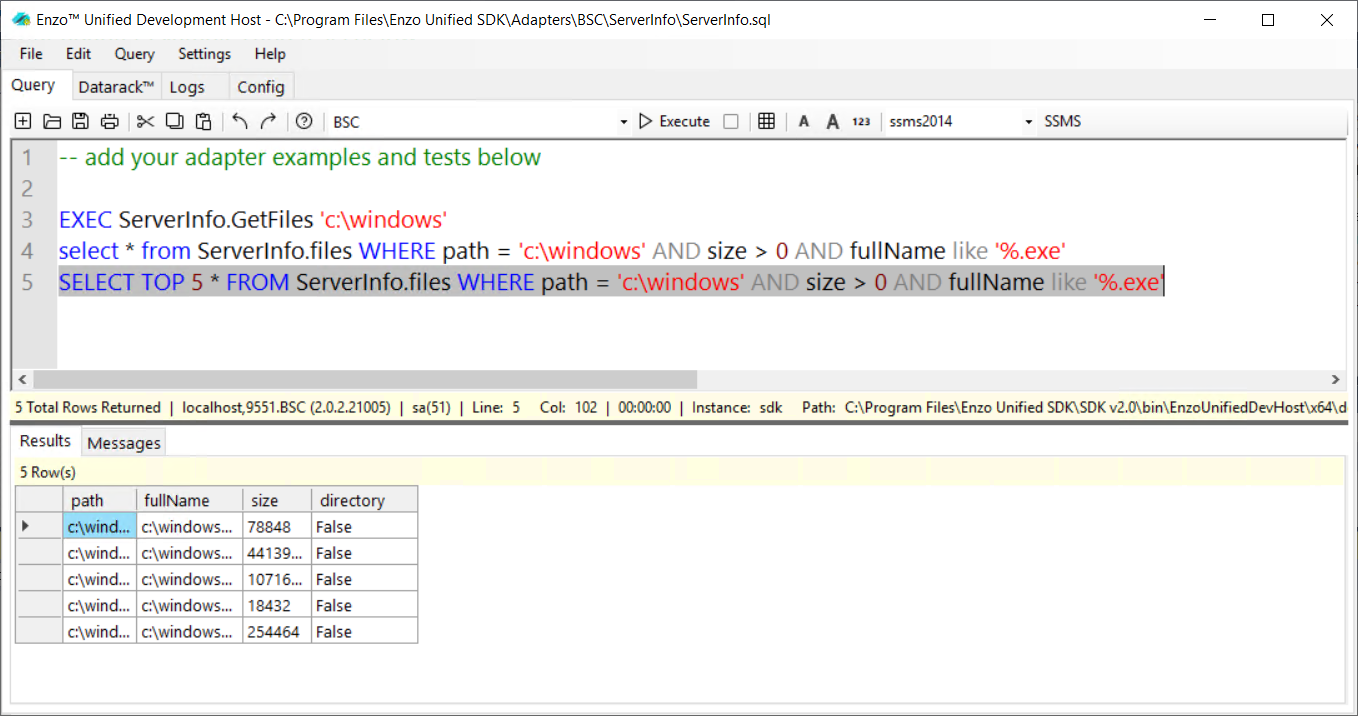
Task: Click the fullName cell in the 78848 row
Action: (x=190, y=526)
